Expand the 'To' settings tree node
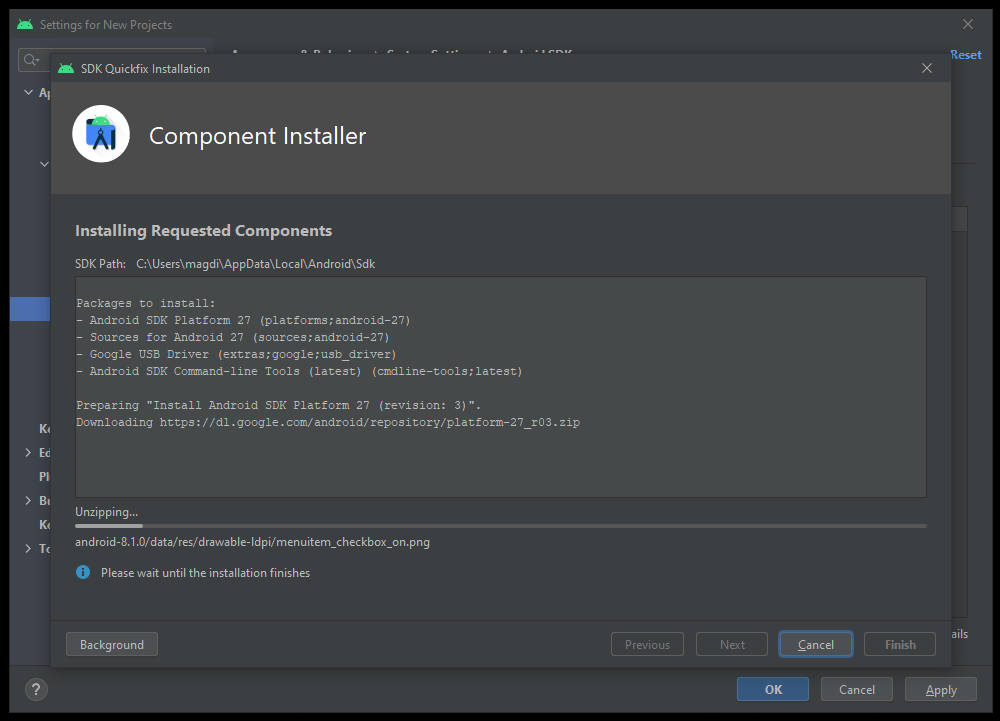Viewport: 1000px width, 721px height. pos(28,548)
